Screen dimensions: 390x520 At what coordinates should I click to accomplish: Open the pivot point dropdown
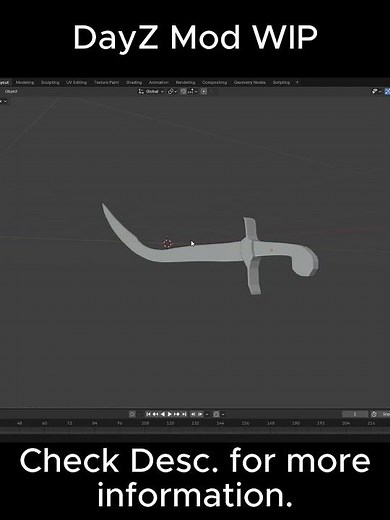tap(172, 91)
